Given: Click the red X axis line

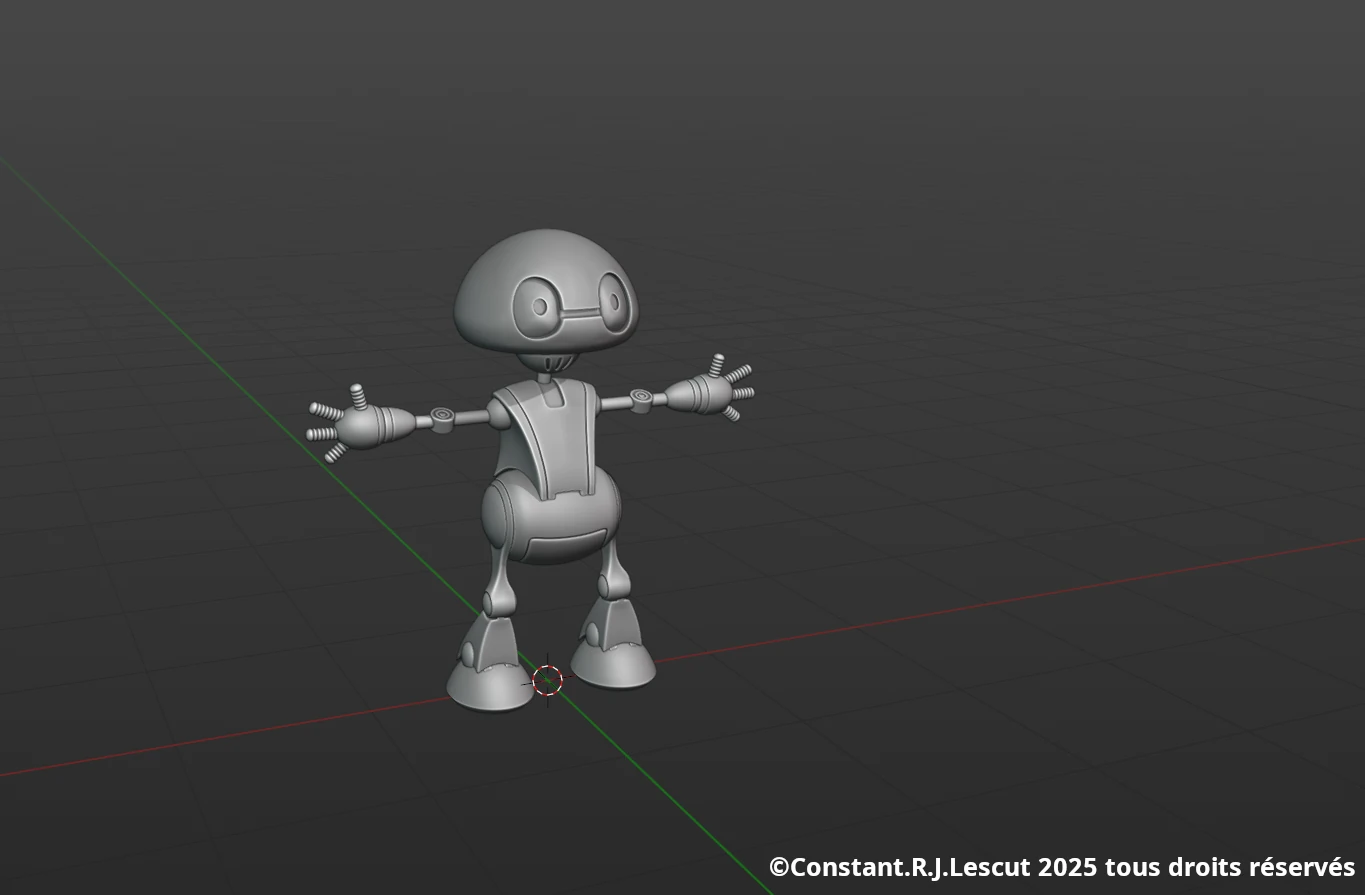Looking at the screenshot, I should pyautogui.click(x=1000, y=600).
